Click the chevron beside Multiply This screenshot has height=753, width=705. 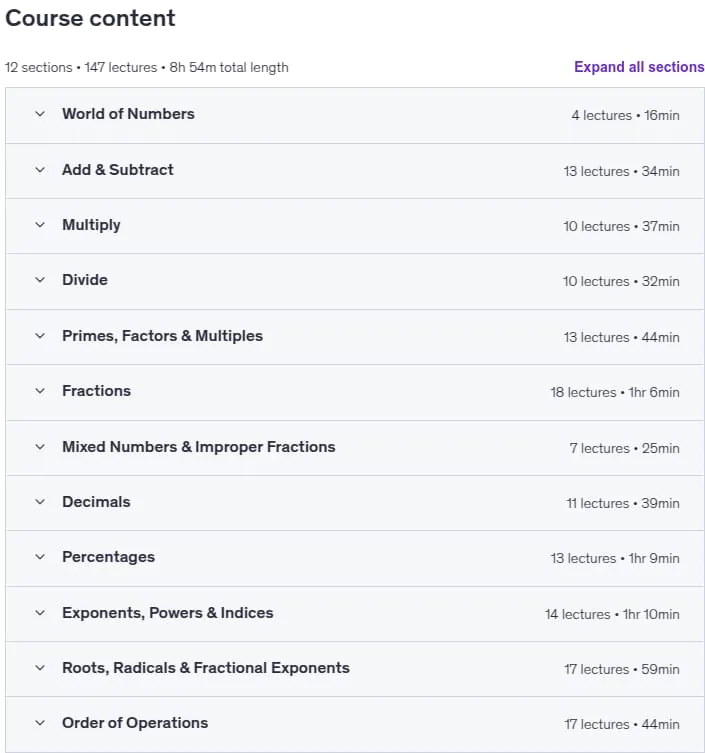[40, 225]
